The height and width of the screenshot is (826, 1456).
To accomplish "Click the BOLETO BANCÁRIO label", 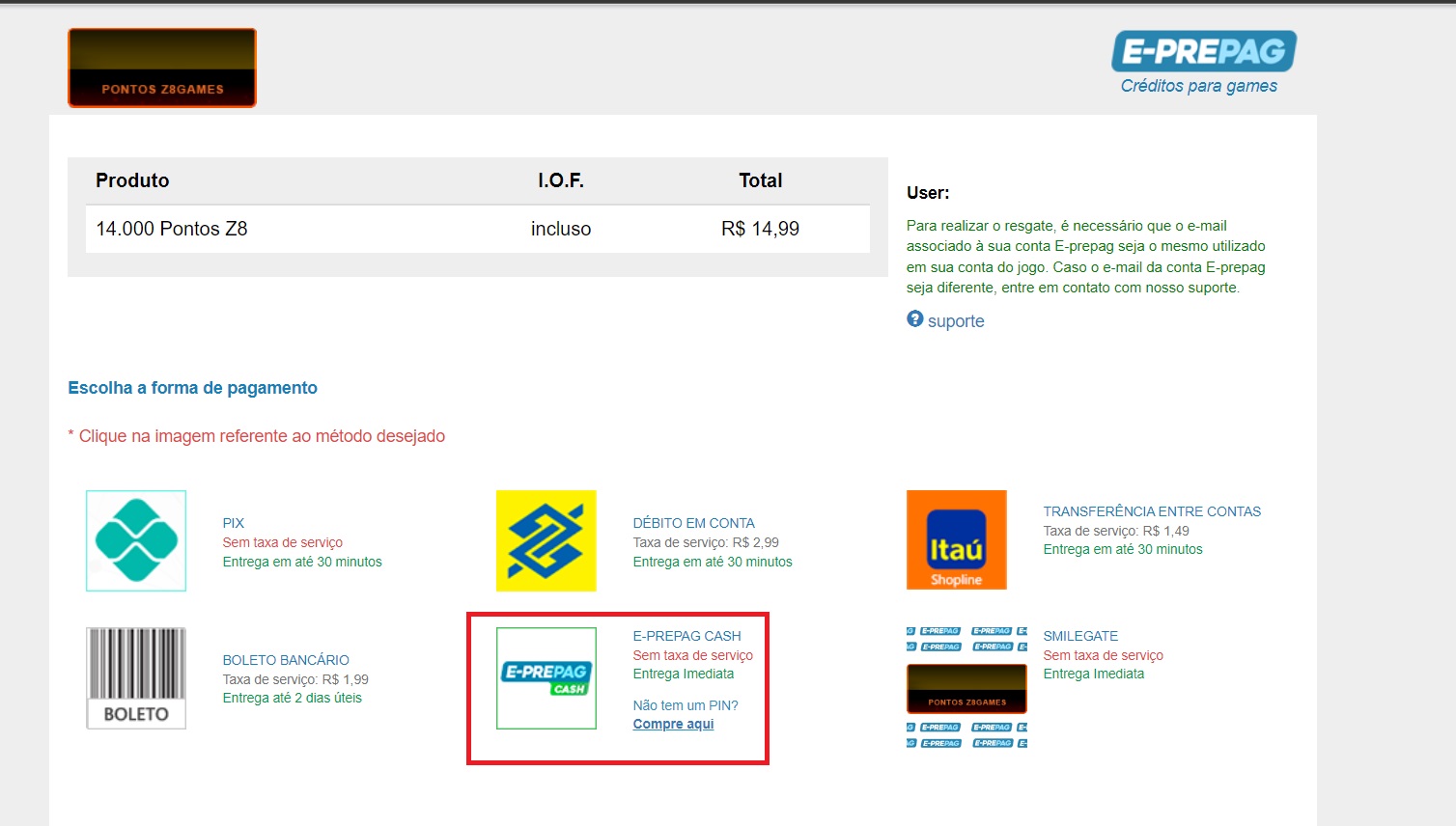I will pos(286,660).
